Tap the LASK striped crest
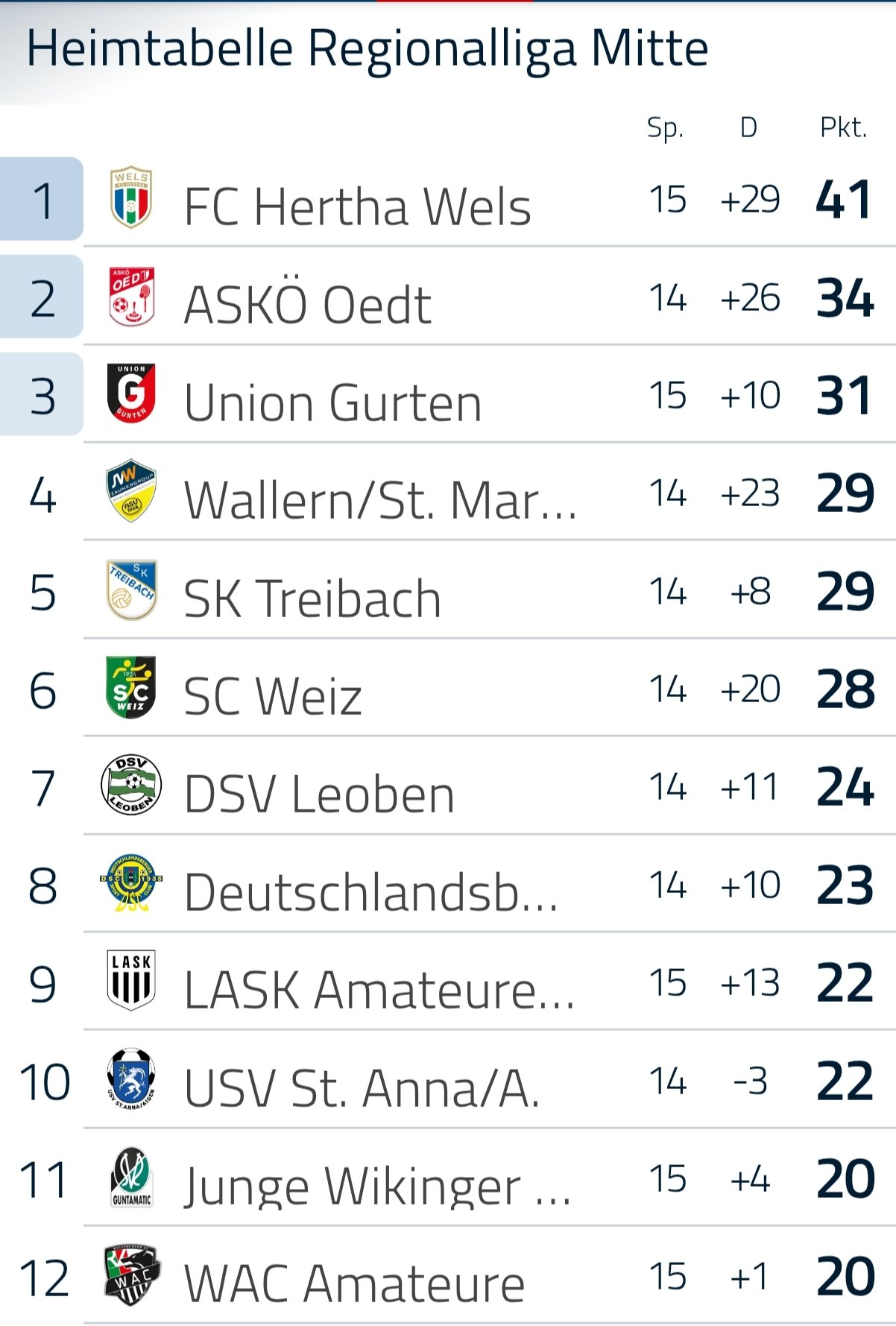This screenshot has height=1326, width=896. 131,980
